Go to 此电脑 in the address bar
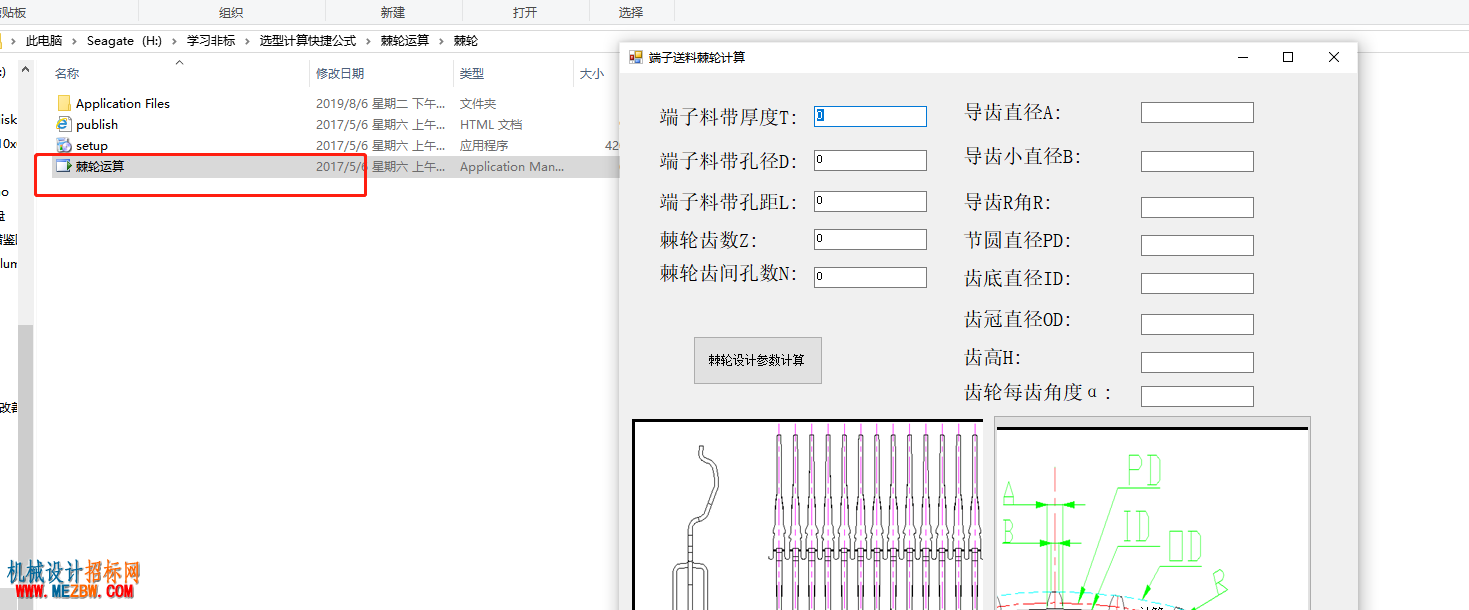 44,41
